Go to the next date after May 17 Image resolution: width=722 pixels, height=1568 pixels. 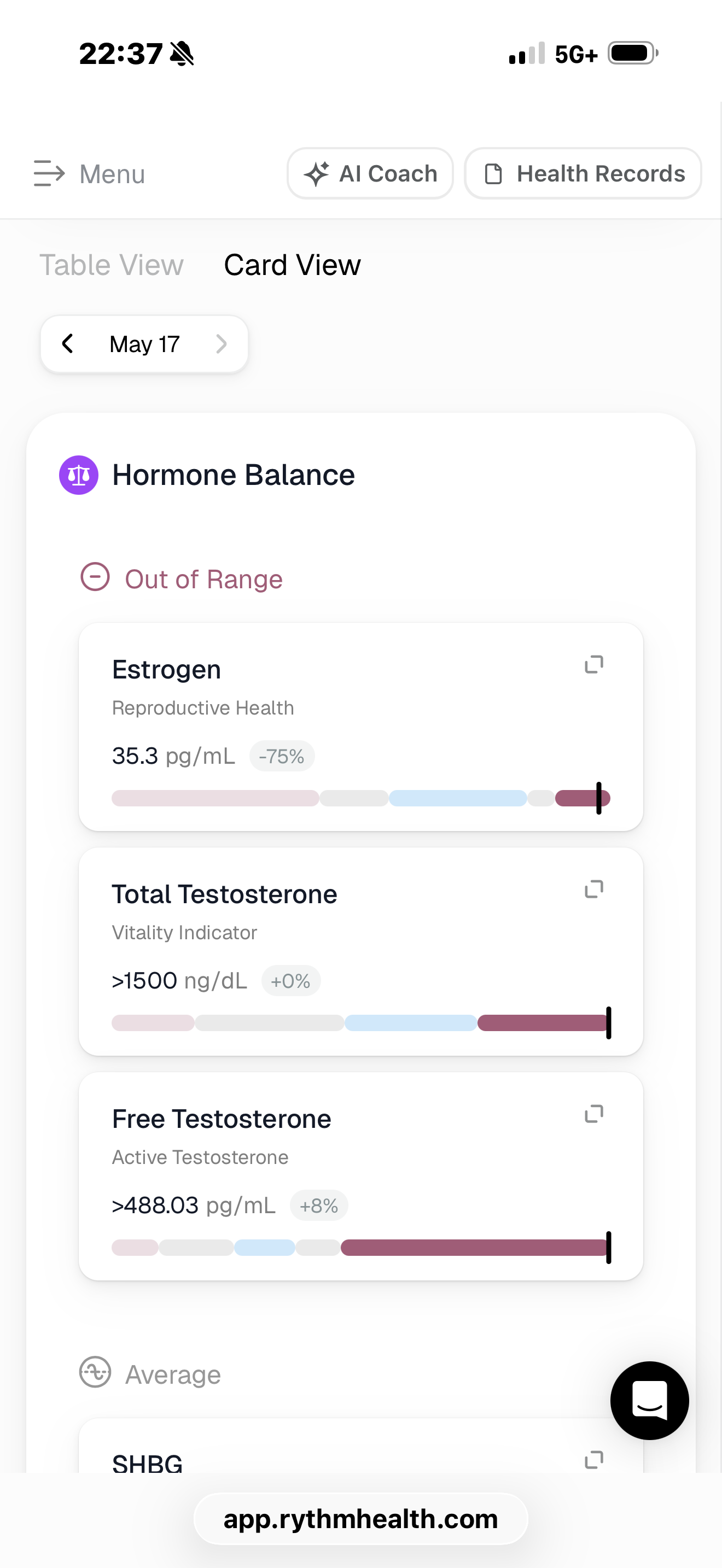222,343
